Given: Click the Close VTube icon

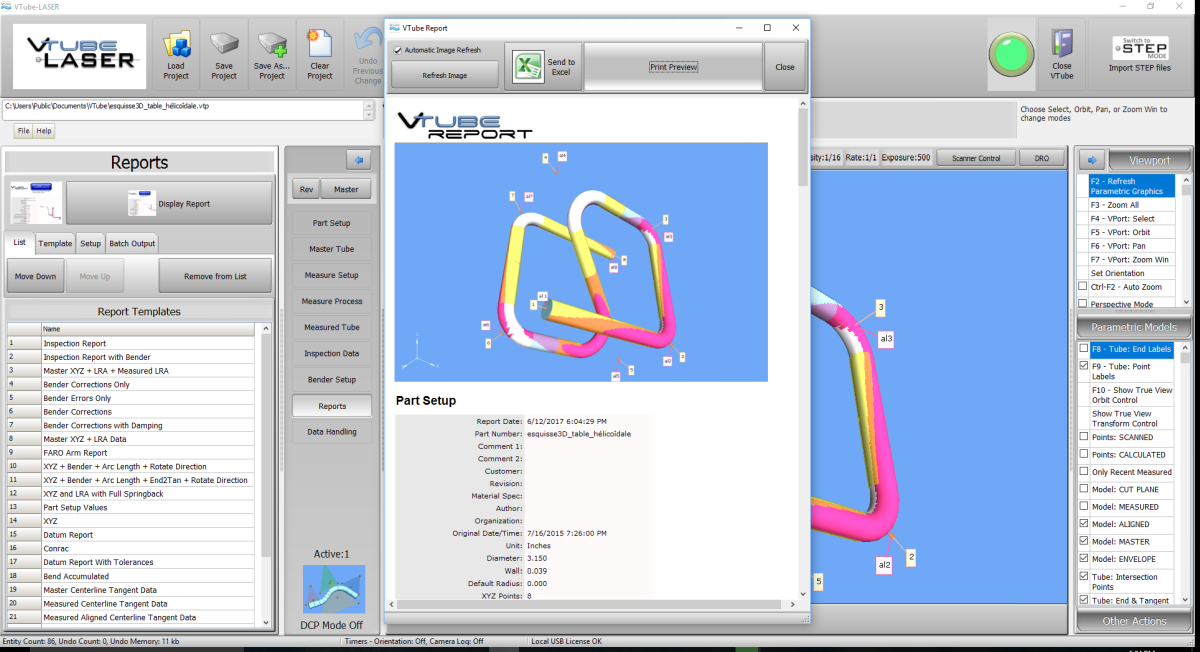Looking at the screenshot, I should point(1061,46).
